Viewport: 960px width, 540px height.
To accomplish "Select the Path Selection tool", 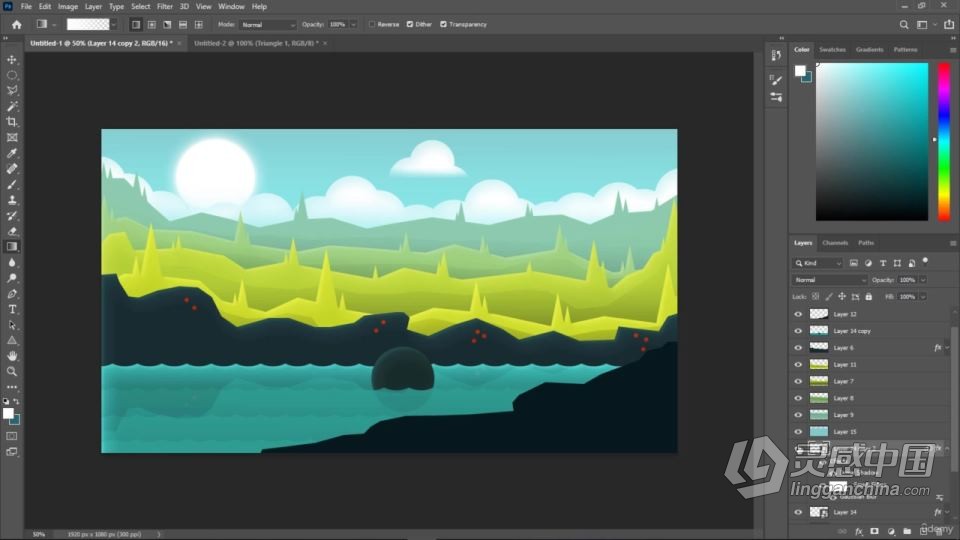I will [x=12, y=324].
